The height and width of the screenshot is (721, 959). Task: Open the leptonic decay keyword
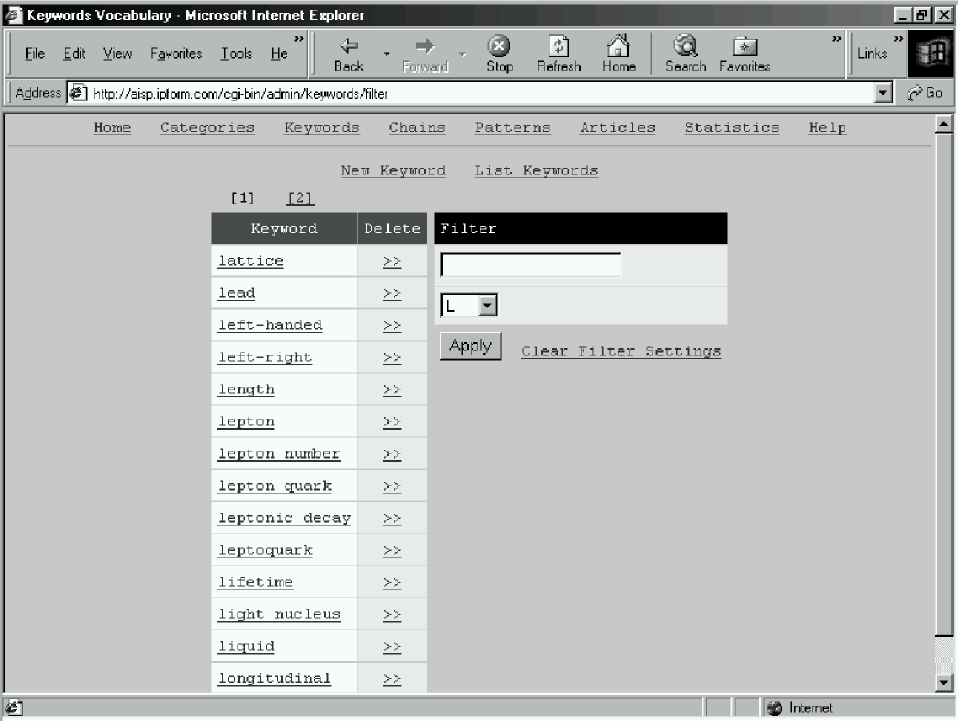[284, 518]
